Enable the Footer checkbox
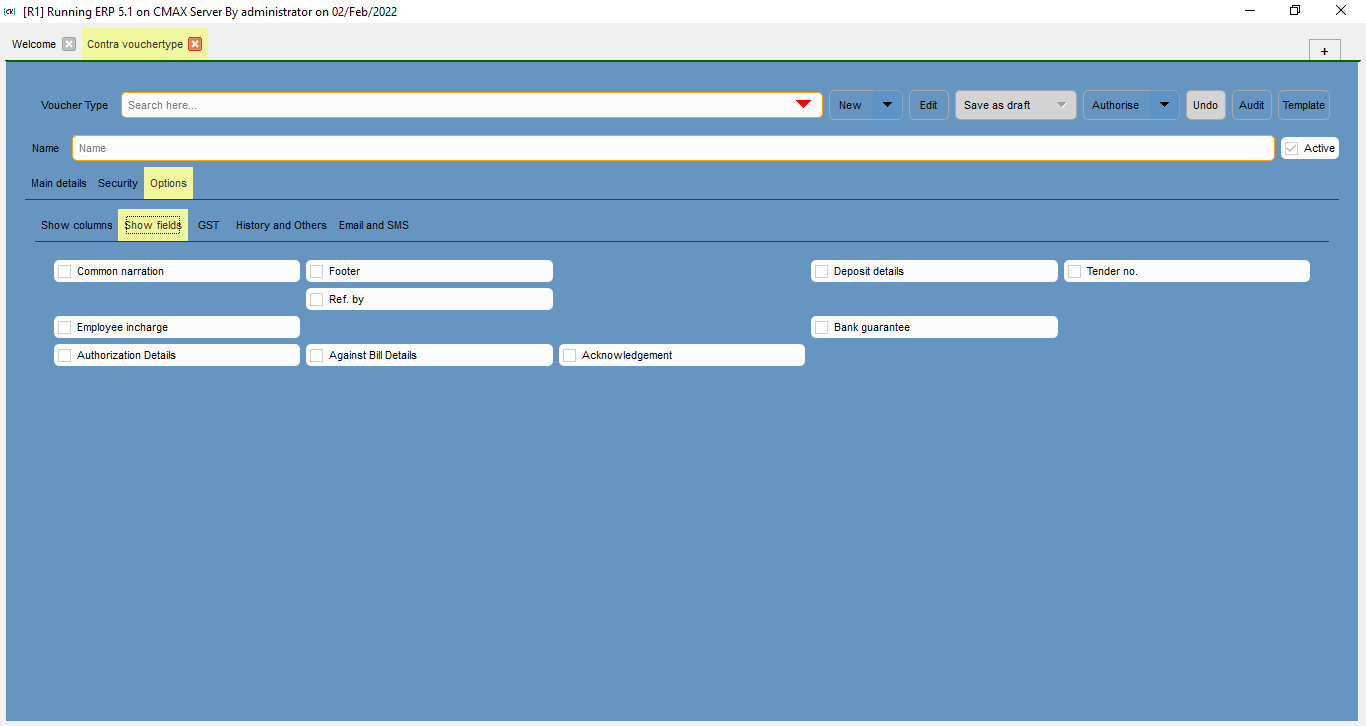This screenshot has height=726, width=1366. pyautogui.click(x=317, y=271)
